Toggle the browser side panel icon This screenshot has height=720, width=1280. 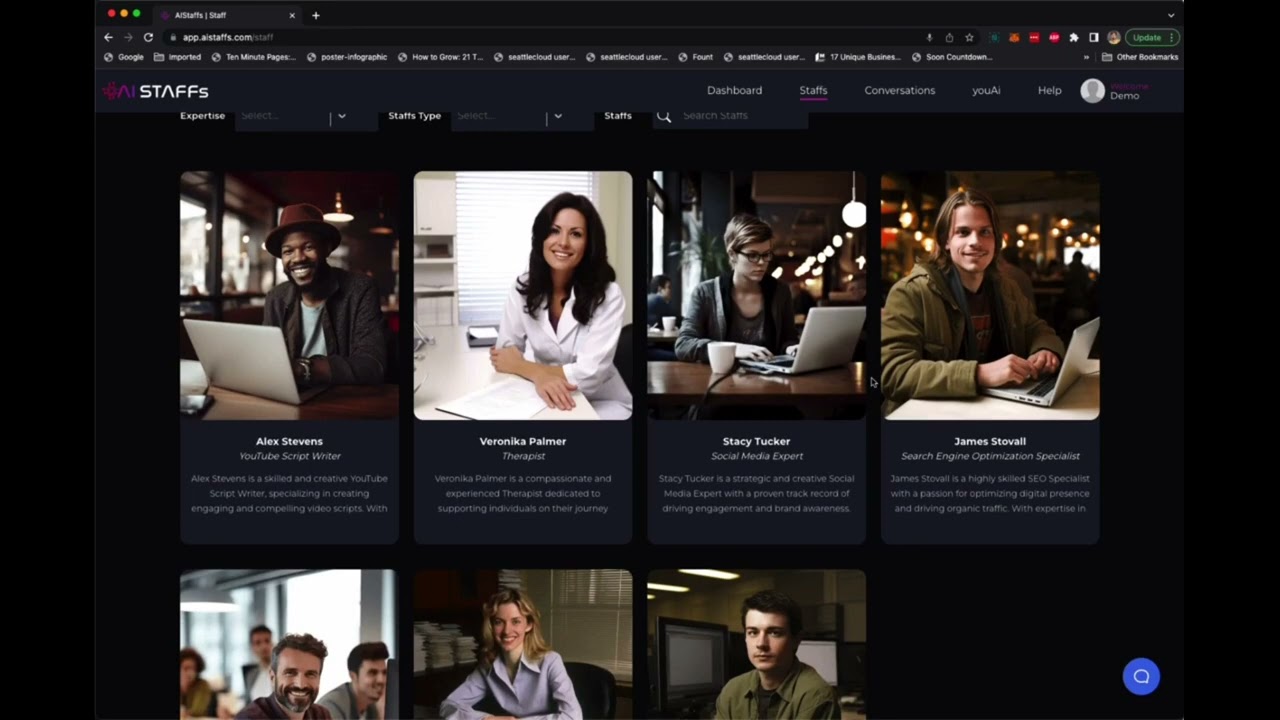(1094, 37)
